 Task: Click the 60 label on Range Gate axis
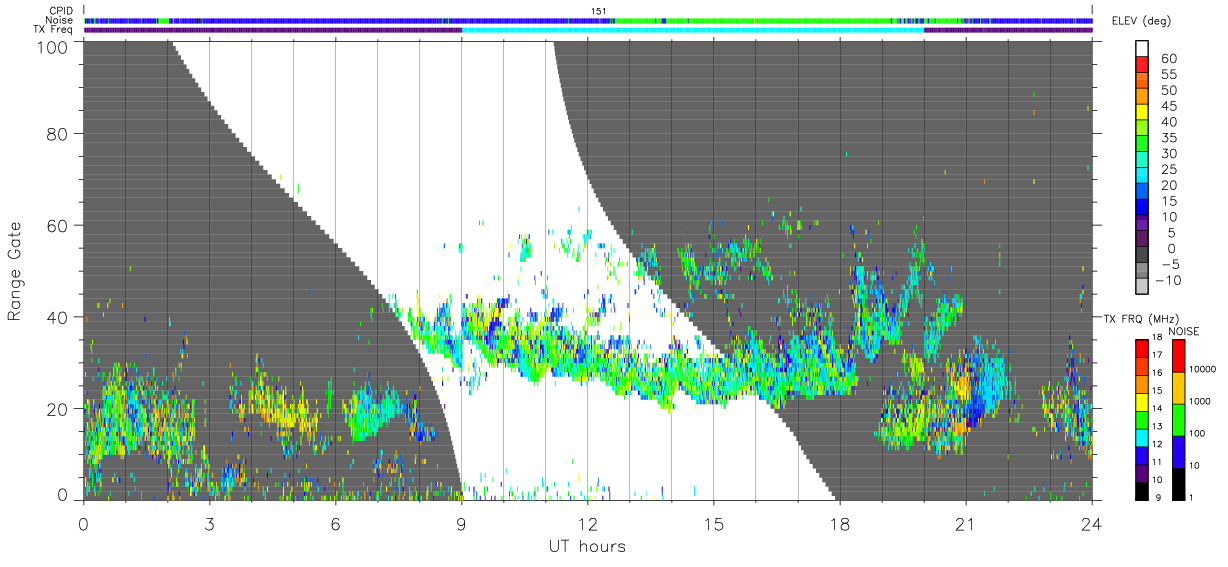pyautogui.click(x=57, y=225)
